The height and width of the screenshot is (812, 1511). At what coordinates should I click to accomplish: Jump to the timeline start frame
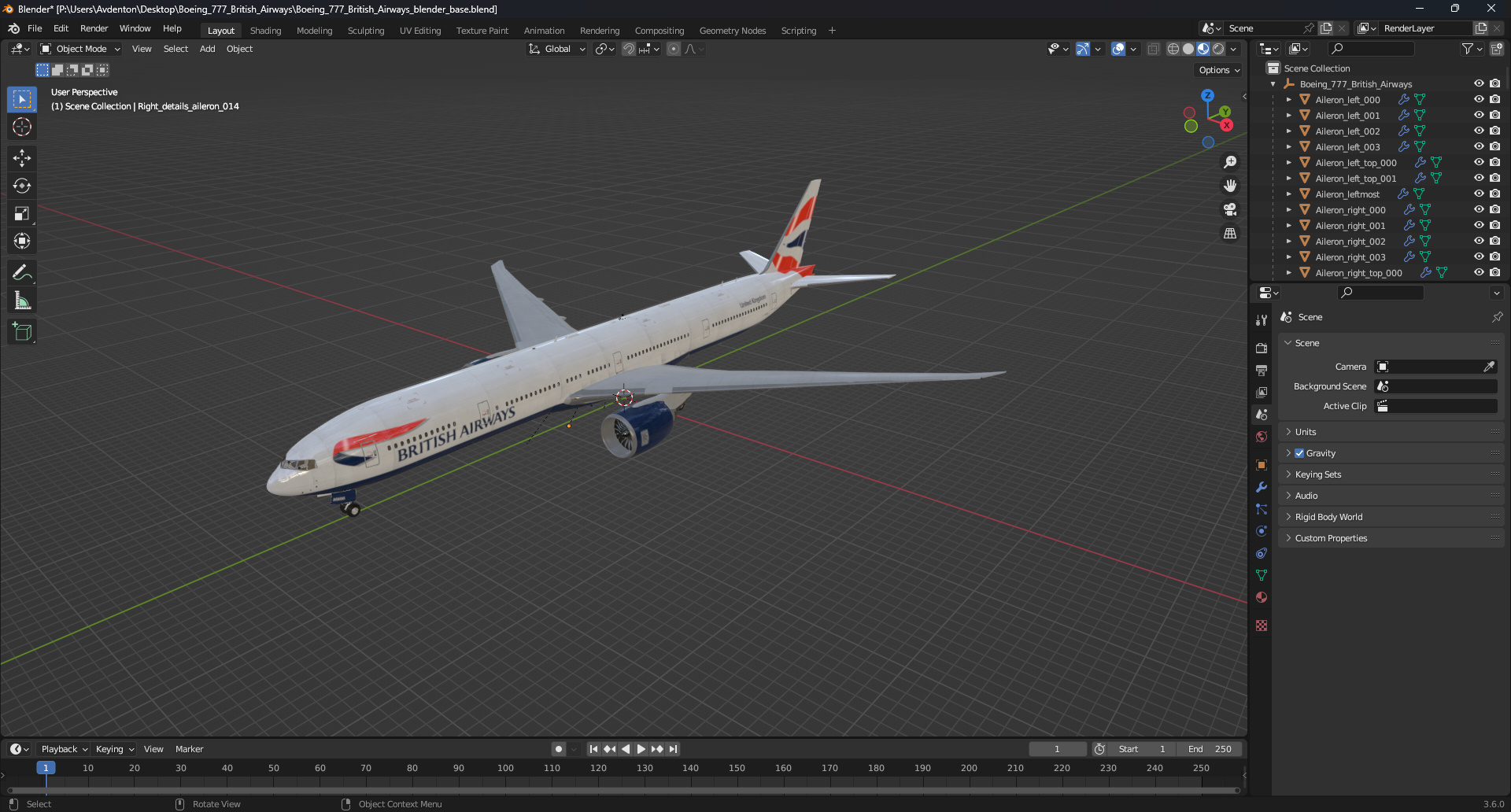pyautogui.click(x=593, y=749)
